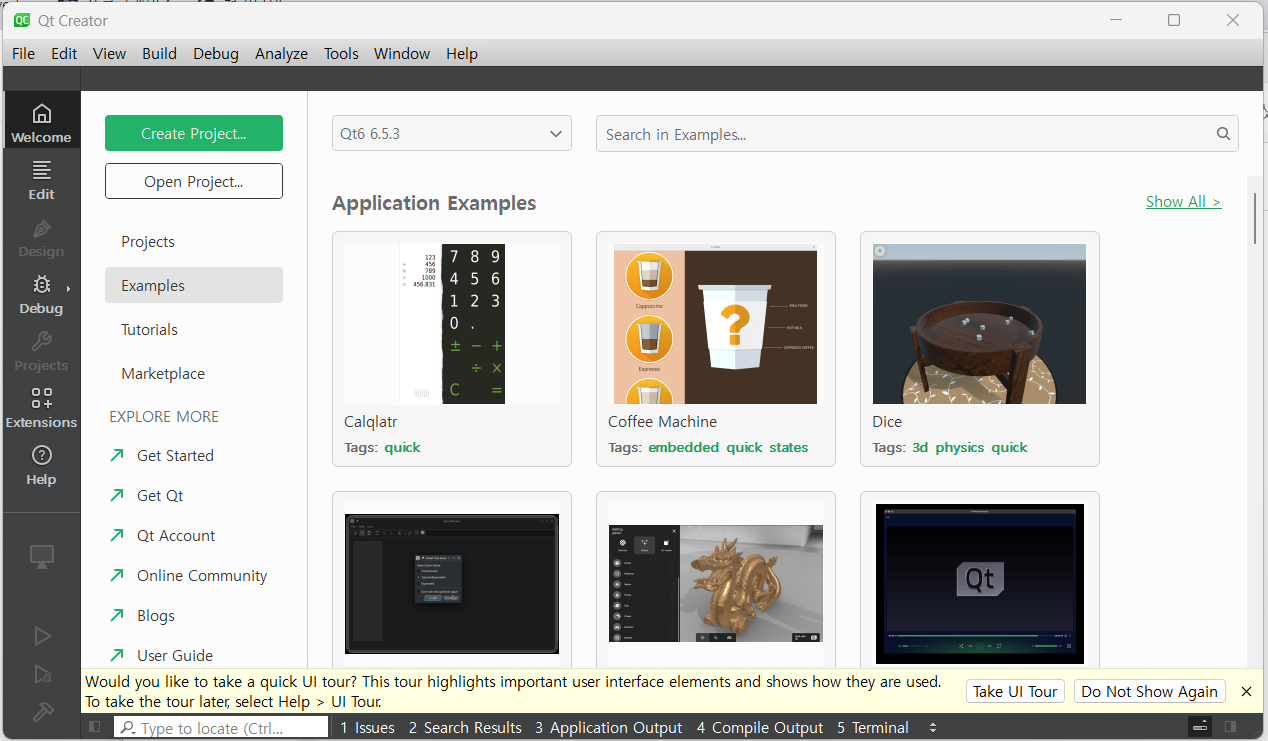The image size is (1268, 741).
Task: Open the Dice example thumbnail
Action: [980, 324]
